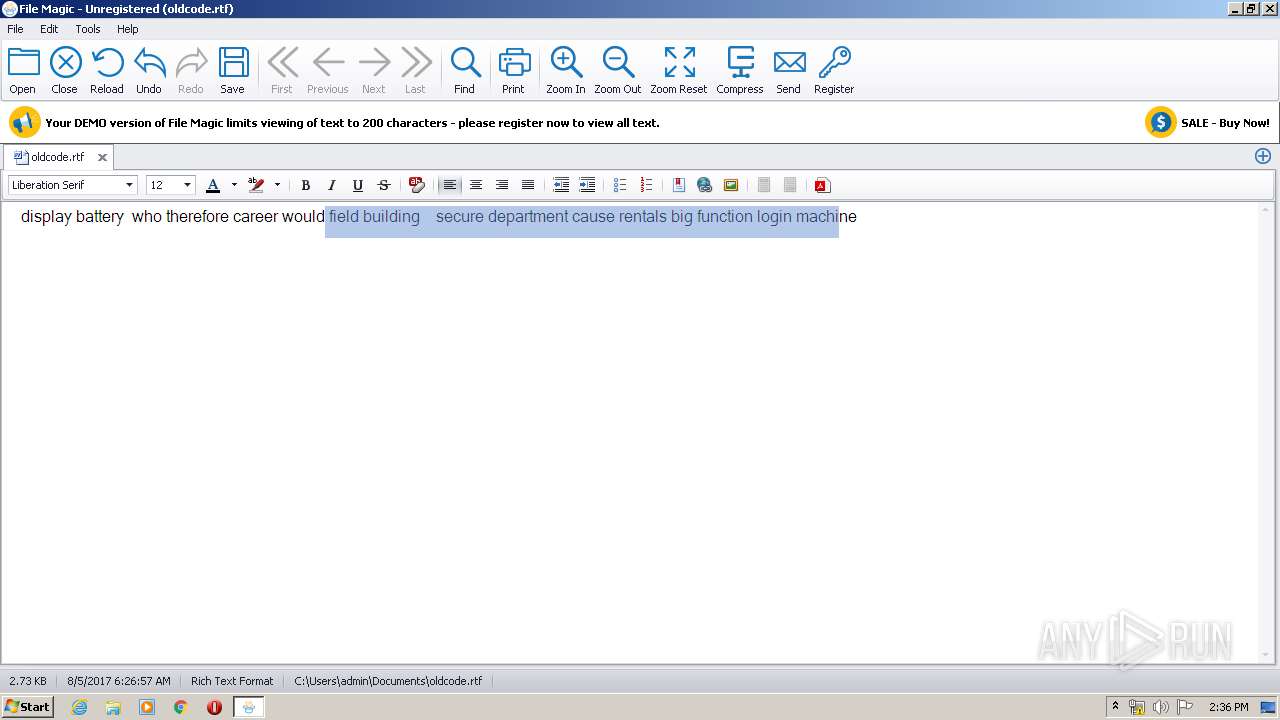Screen dimensions: 1280x720
Task: Insert a bookmark
Action: (679, 185)
